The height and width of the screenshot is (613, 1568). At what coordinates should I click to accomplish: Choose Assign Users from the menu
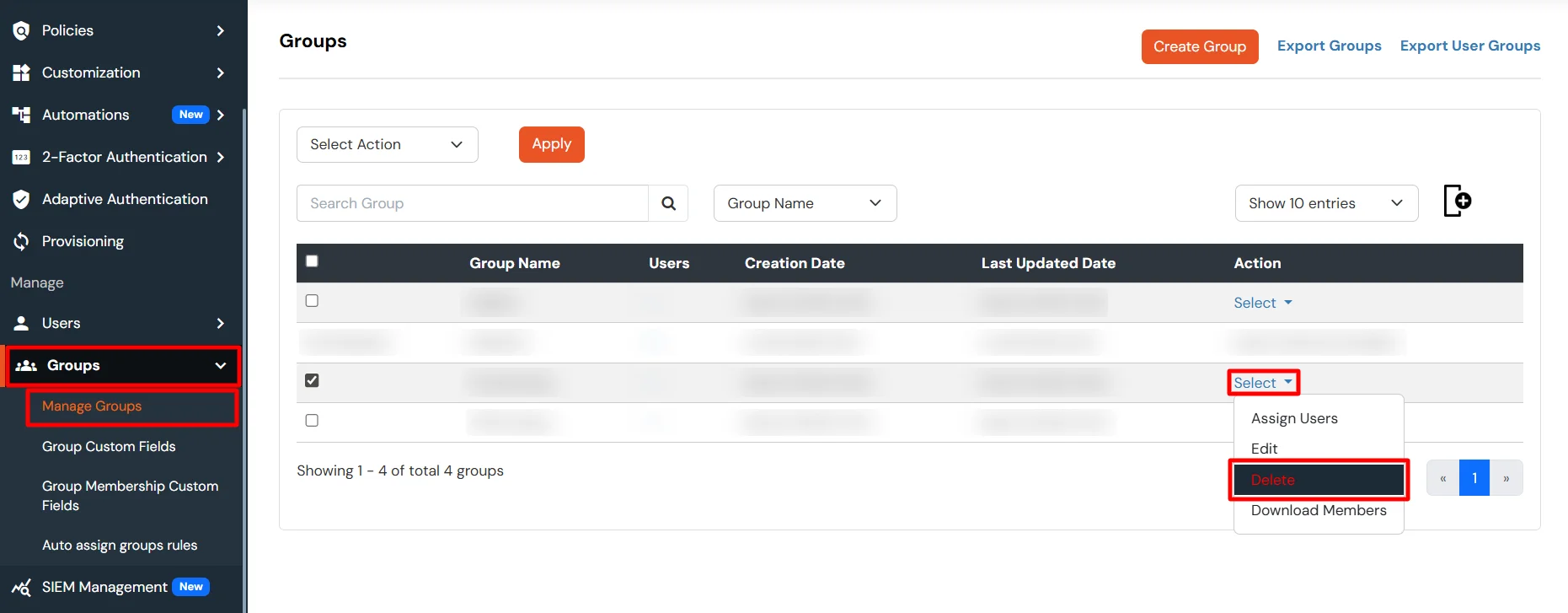point(1319,418)
